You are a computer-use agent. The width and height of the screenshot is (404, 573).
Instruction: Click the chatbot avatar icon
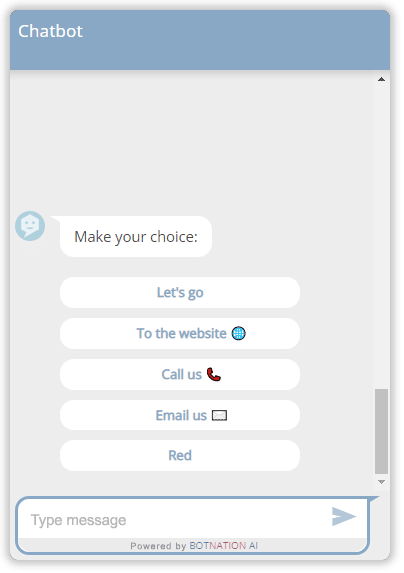coord(30,226)
